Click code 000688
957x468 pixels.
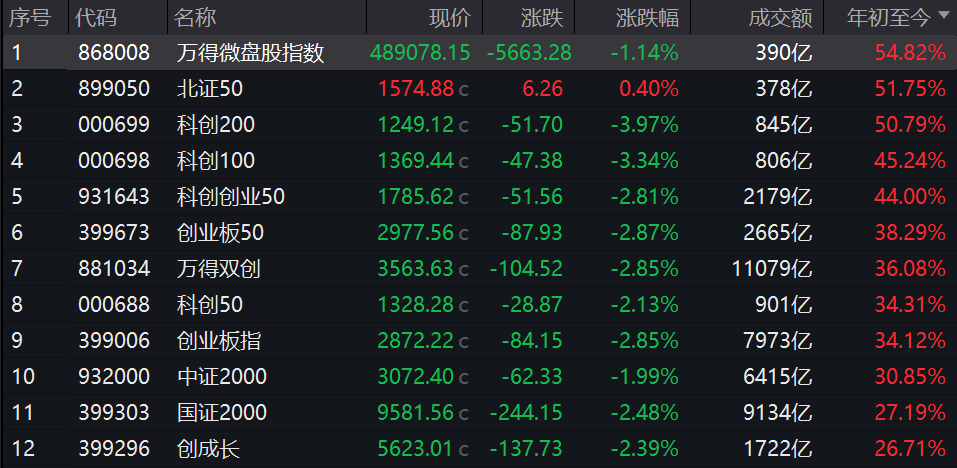[x=114, y=304]
